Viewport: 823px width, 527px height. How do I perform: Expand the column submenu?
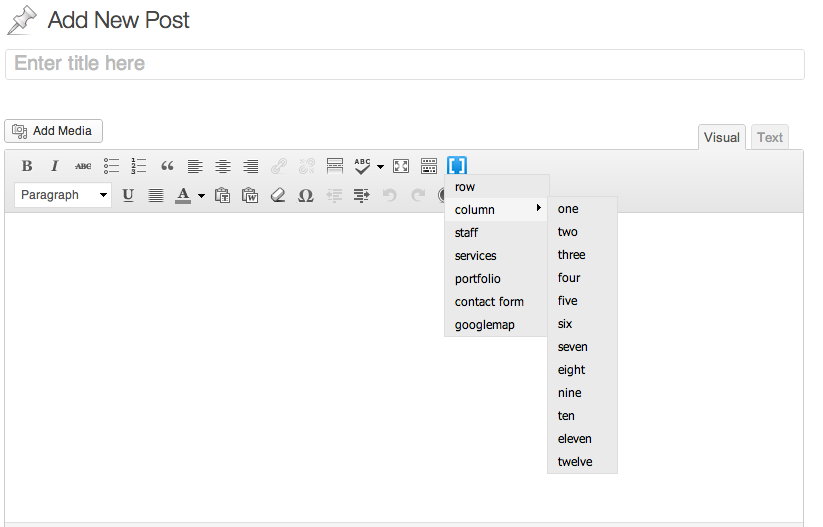coord(497,209)
